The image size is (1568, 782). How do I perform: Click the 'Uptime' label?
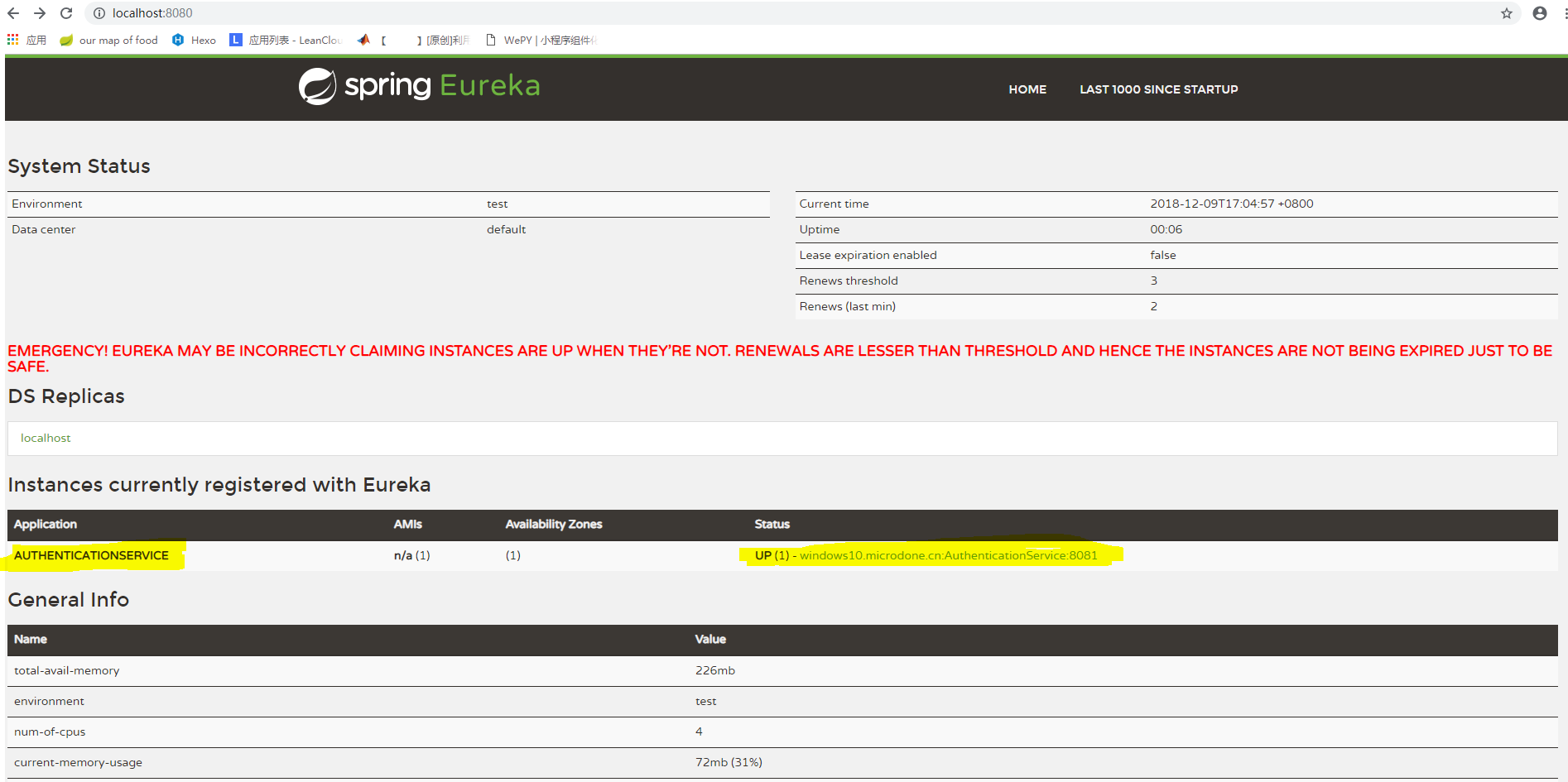pos(820,229)
